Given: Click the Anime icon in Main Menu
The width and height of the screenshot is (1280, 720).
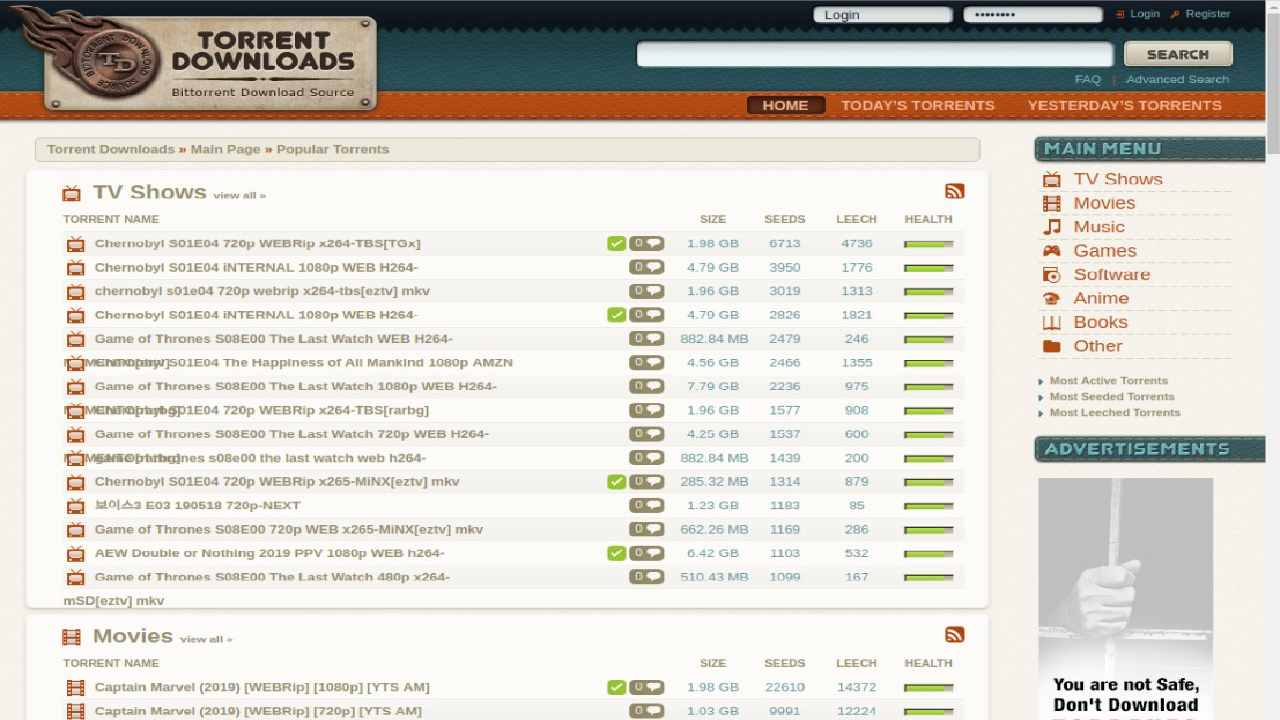Looking at the screenshot, I should 1051,298.
